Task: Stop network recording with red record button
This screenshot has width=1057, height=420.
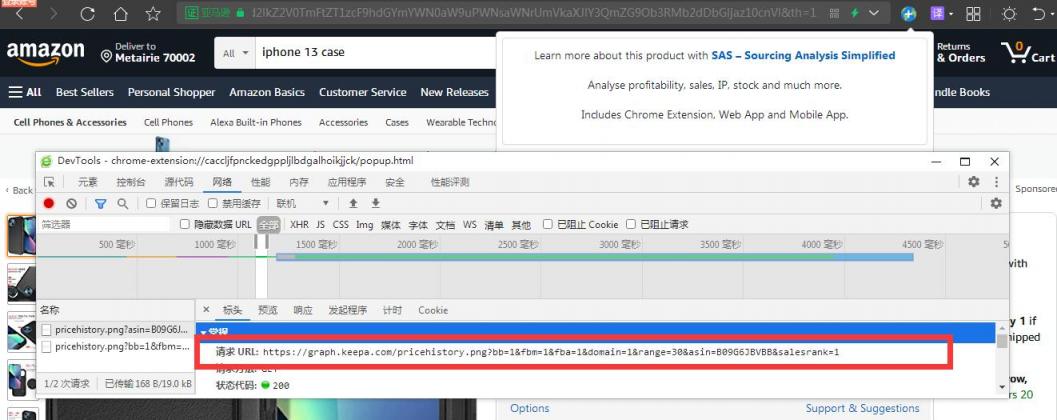Action: [x=49, y=204]
